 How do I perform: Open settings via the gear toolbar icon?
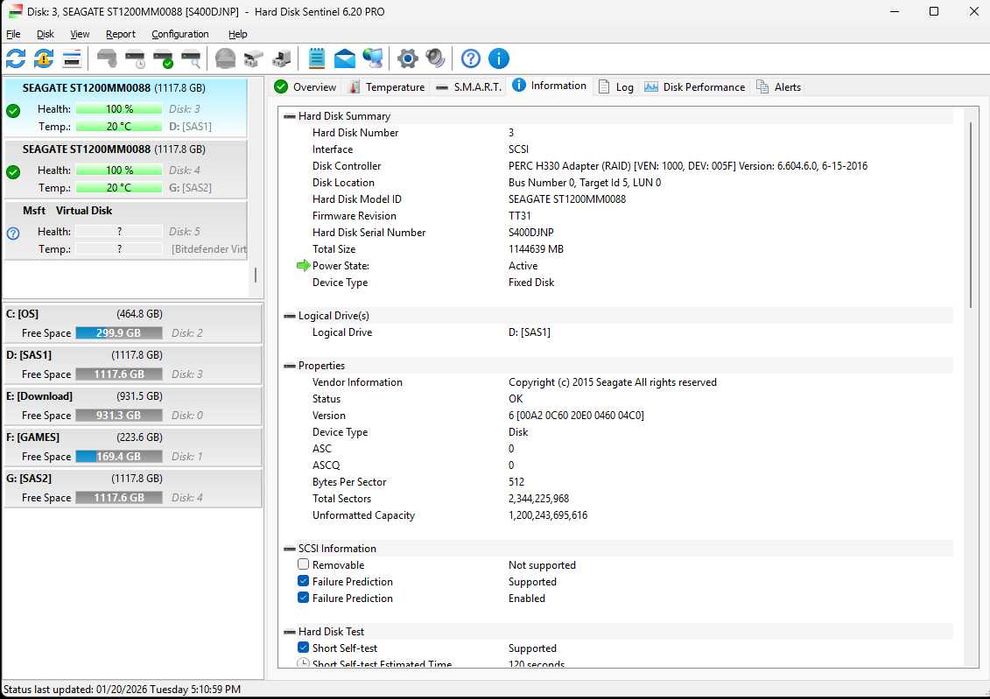[407, 59]
